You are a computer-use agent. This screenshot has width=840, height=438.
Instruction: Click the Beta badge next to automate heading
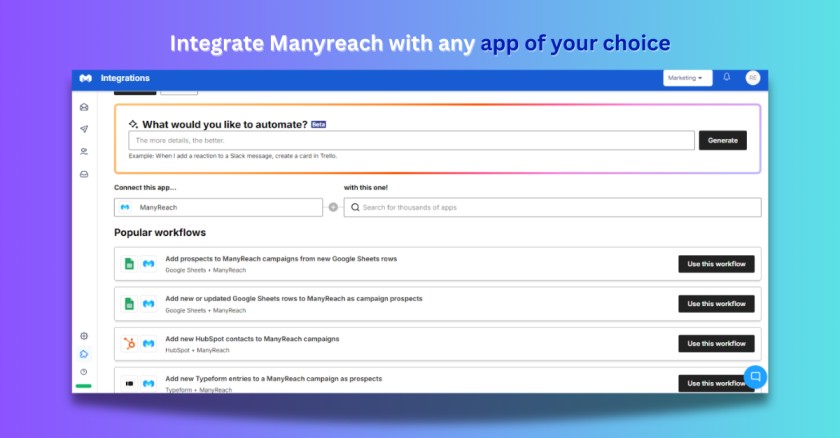(x=319, y=124)
